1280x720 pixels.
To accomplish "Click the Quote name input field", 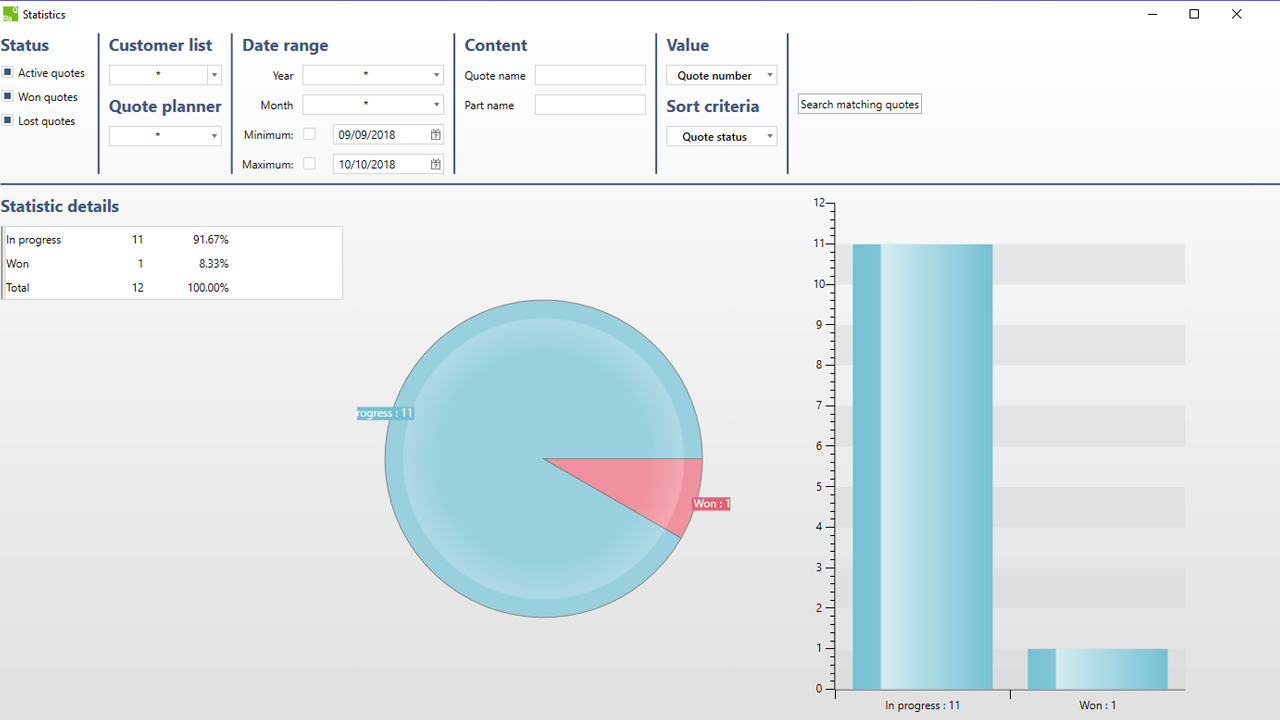I will [x=590, y=75].
